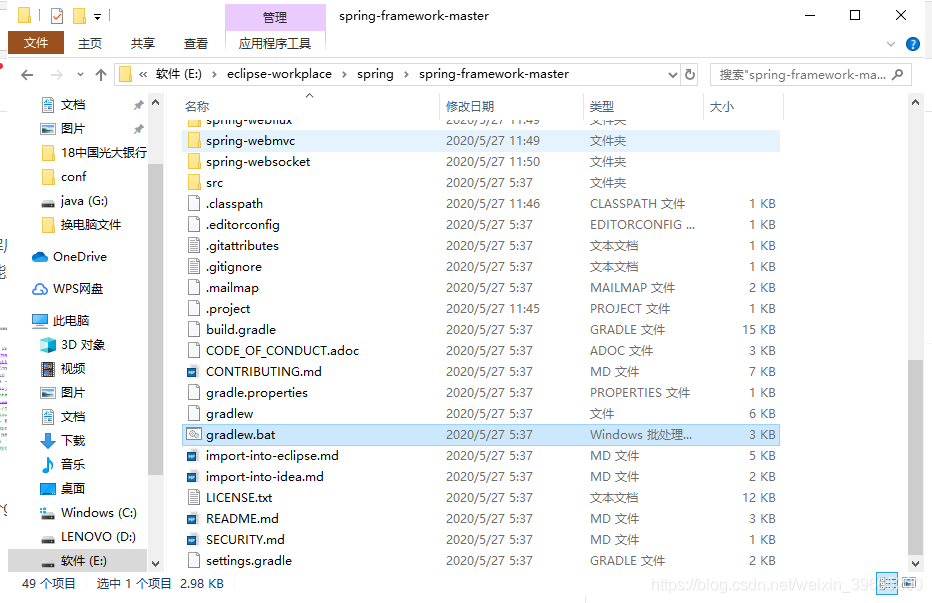
Task: Select the settings.gradle file
Action: pyautogui.click(x=481, y=561)
